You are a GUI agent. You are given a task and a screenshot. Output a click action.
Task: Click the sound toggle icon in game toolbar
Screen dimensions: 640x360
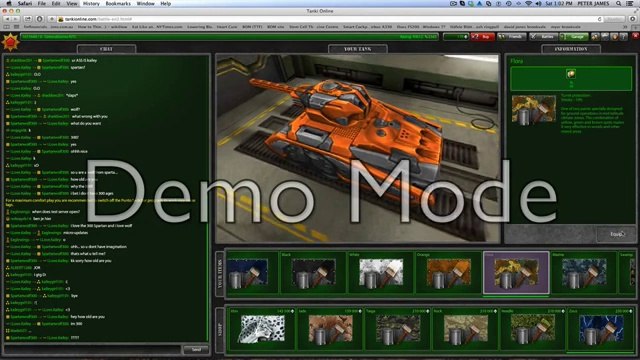(614, 37)
